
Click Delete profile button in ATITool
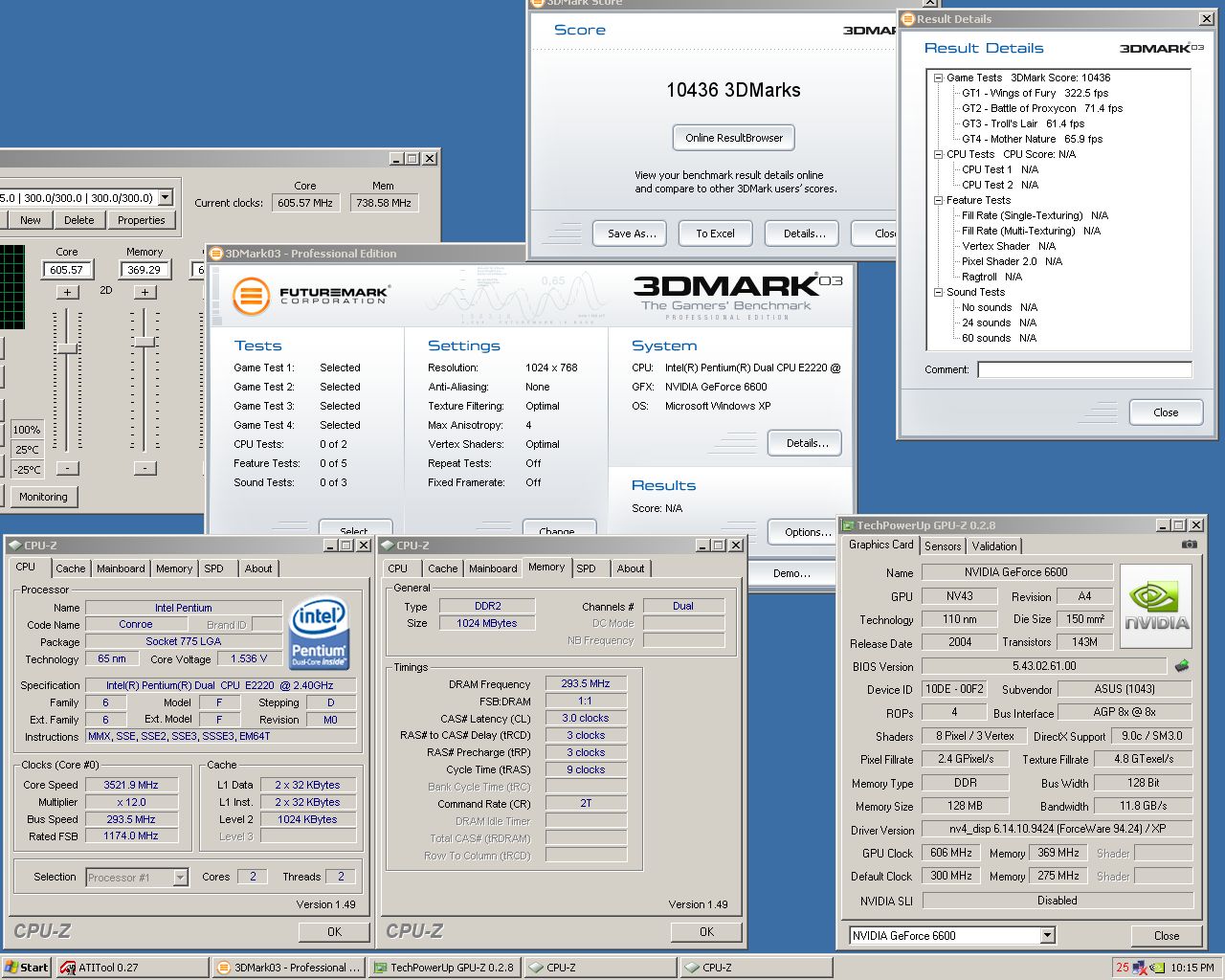point(78,220)
